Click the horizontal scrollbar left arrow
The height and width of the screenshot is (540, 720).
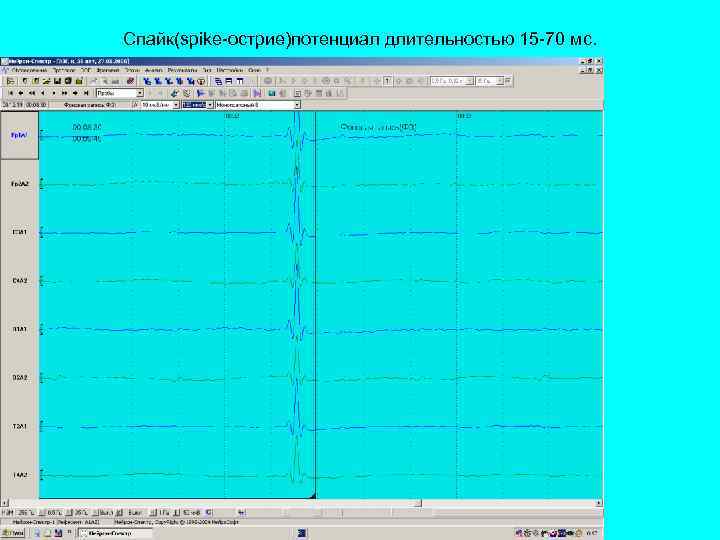click(x=4, y=503)
